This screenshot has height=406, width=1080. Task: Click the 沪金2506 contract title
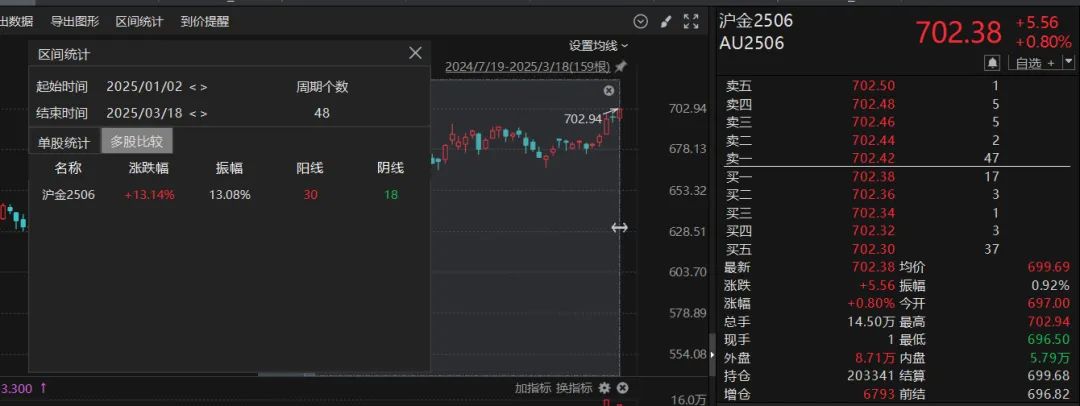[x=756, y=21]
